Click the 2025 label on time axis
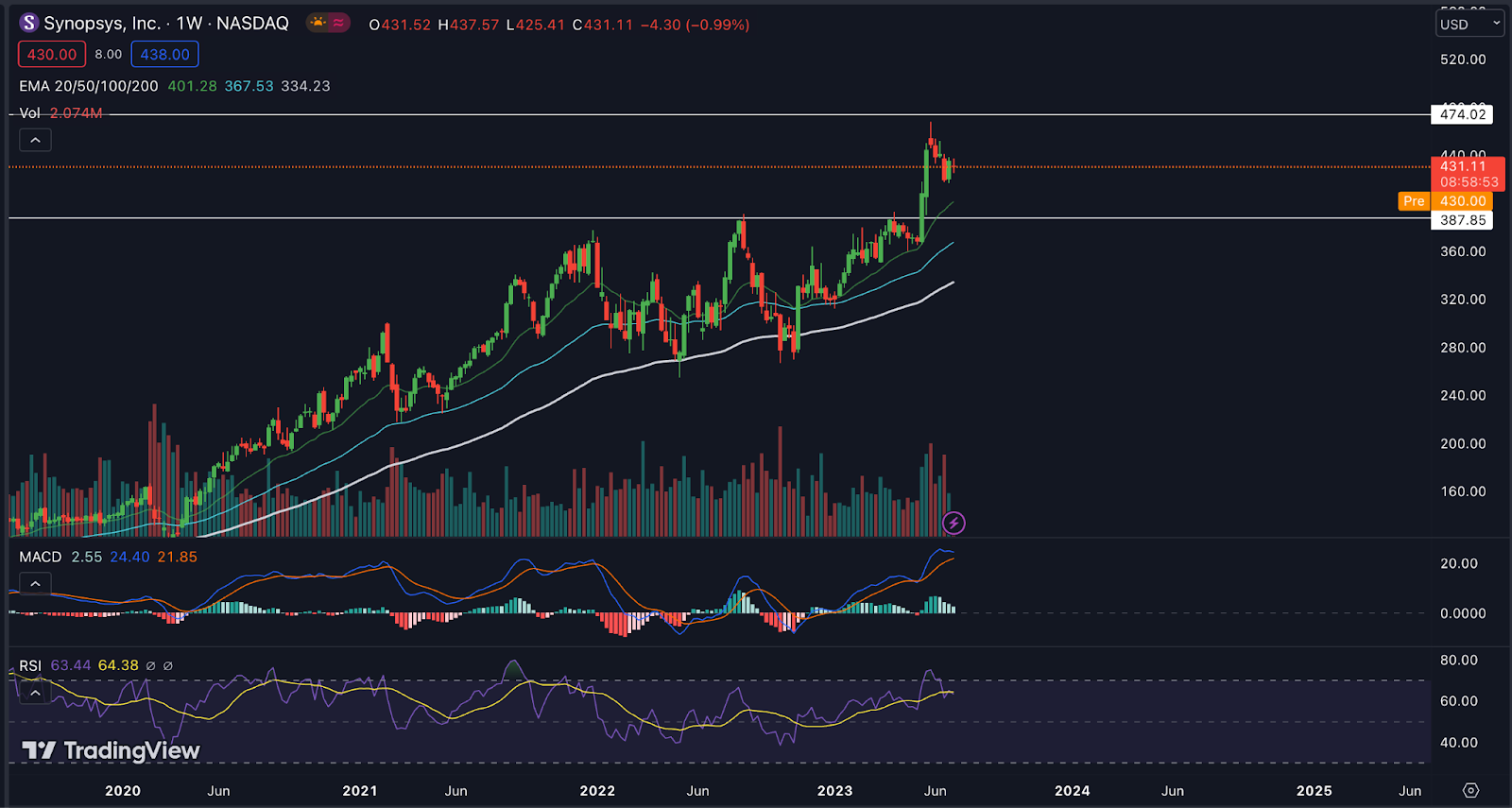 point(1314,791)
